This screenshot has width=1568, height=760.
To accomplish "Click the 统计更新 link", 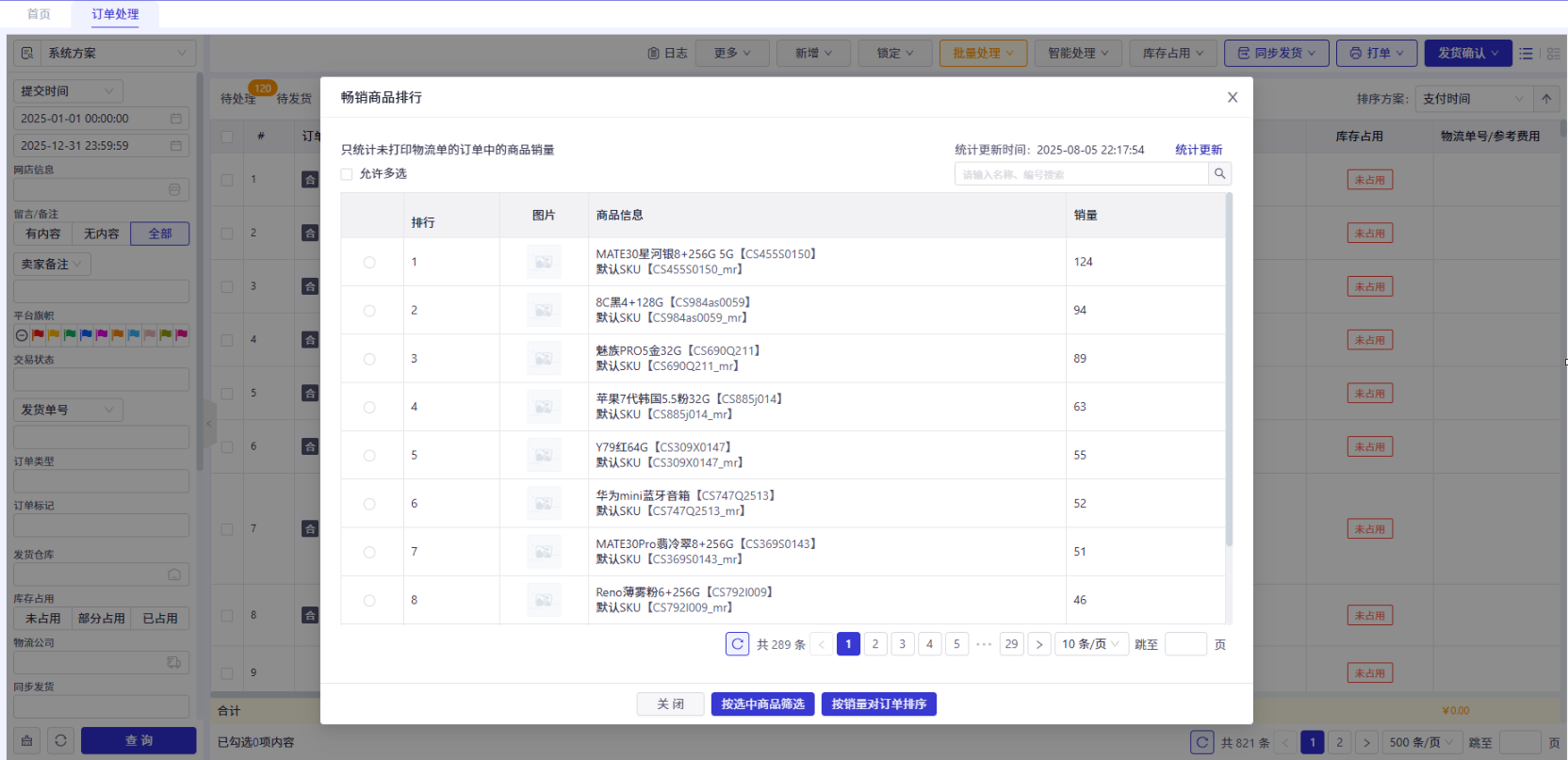I will 1199,150.
